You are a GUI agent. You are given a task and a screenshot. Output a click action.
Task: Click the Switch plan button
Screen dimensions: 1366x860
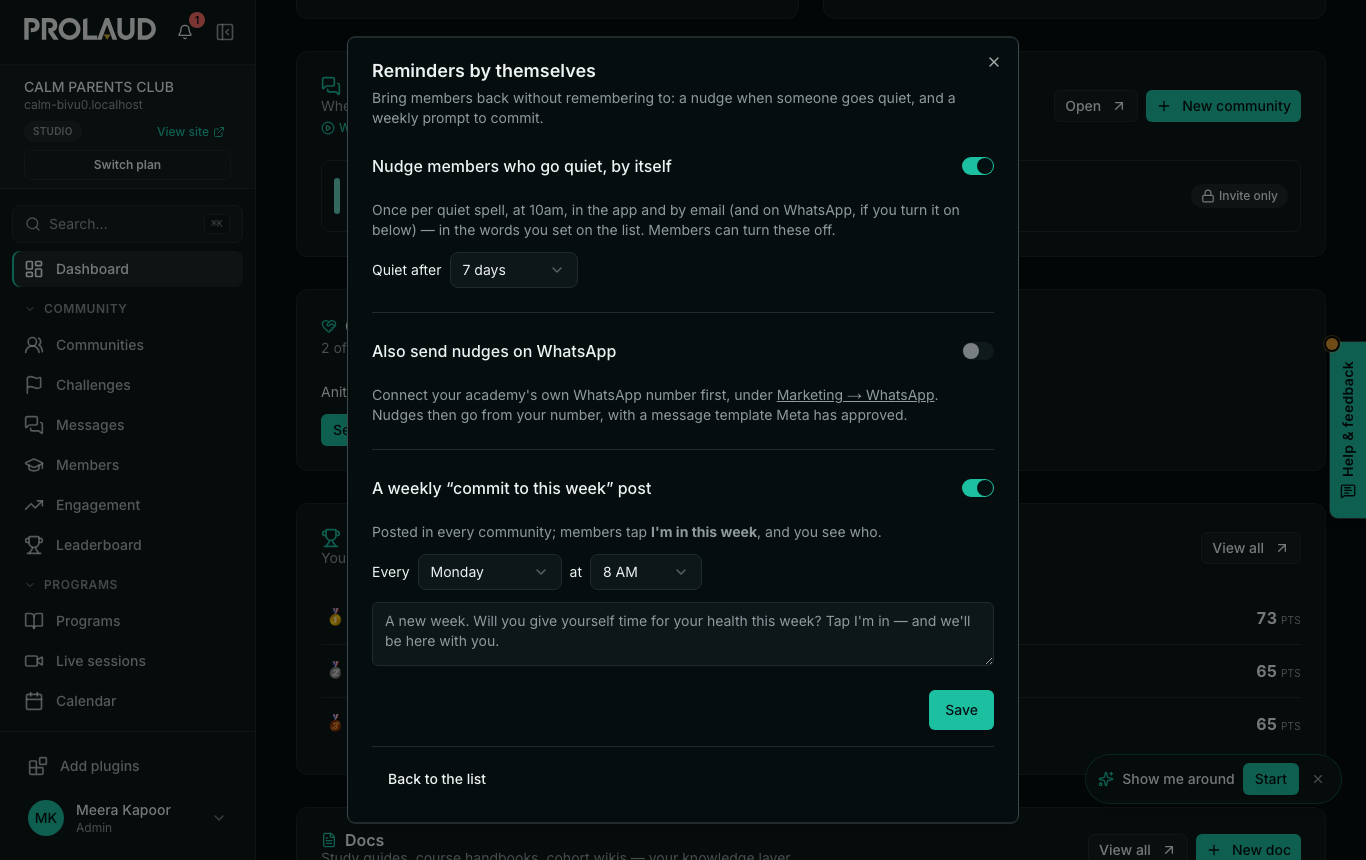tap(127, 165)
